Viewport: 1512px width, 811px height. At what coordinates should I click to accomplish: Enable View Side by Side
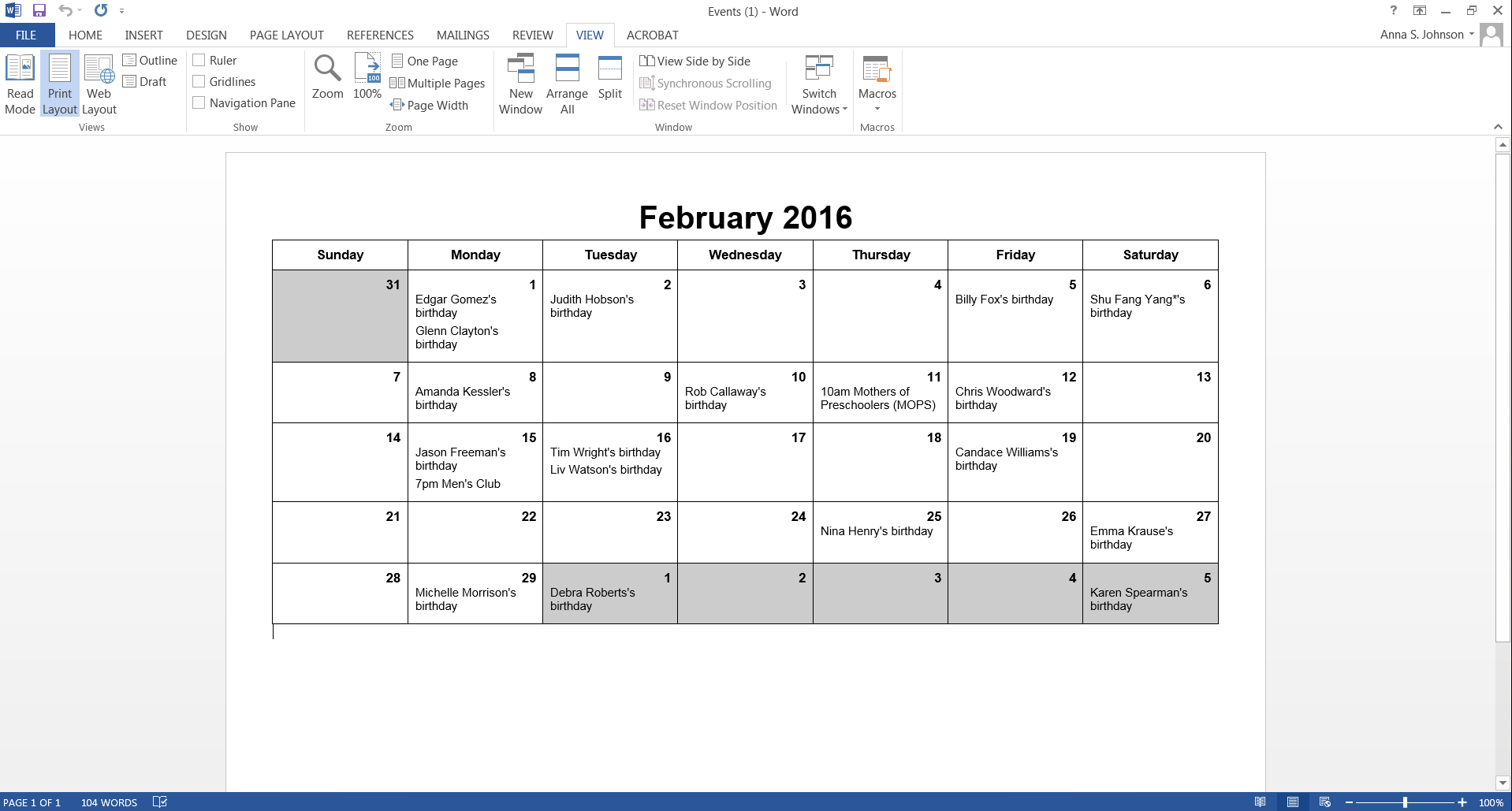coord(695,61)
